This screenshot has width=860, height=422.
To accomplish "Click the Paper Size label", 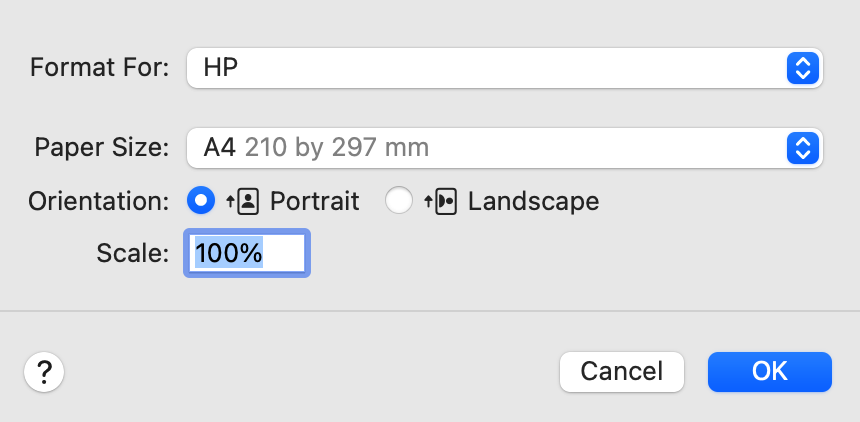I will point(103,148).
